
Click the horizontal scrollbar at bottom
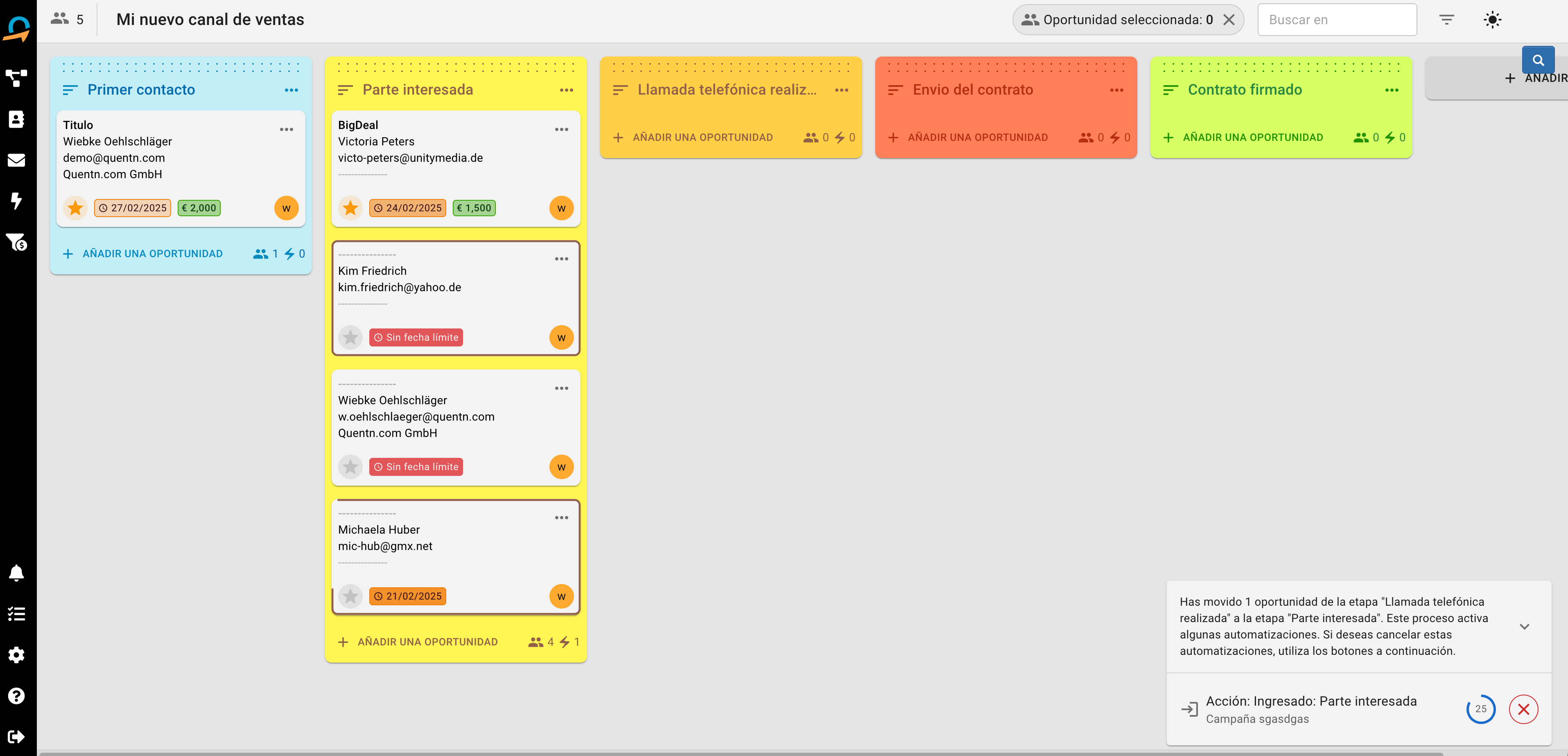tap(741, 754)
